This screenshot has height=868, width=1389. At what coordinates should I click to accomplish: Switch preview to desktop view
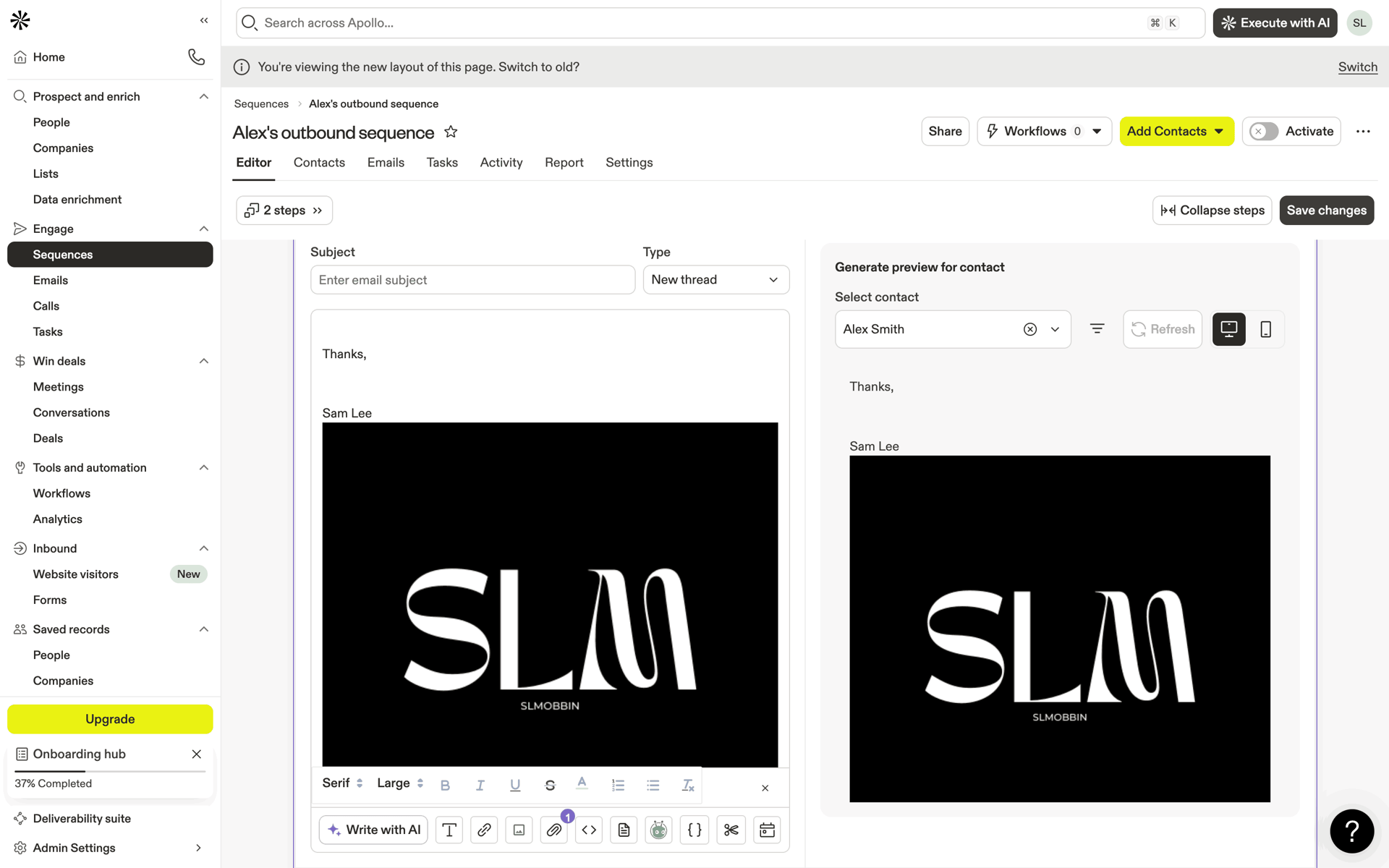[1228, 329]
